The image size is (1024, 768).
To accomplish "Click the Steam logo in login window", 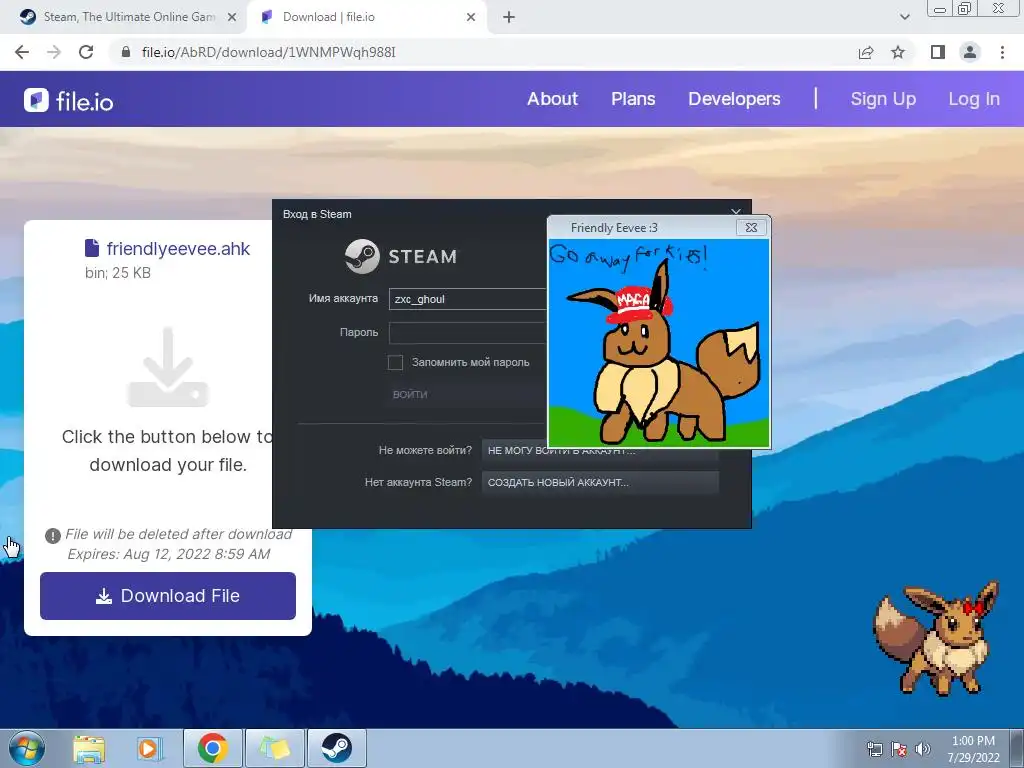I will click(x=401, y=256).
